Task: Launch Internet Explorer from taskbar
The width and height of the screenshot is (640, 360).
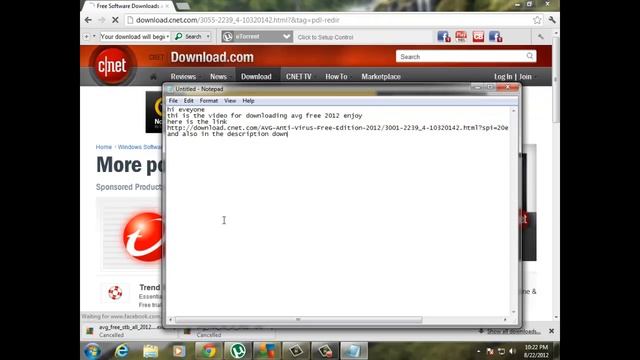Action: pyautogui.click(x=122, y=351)
